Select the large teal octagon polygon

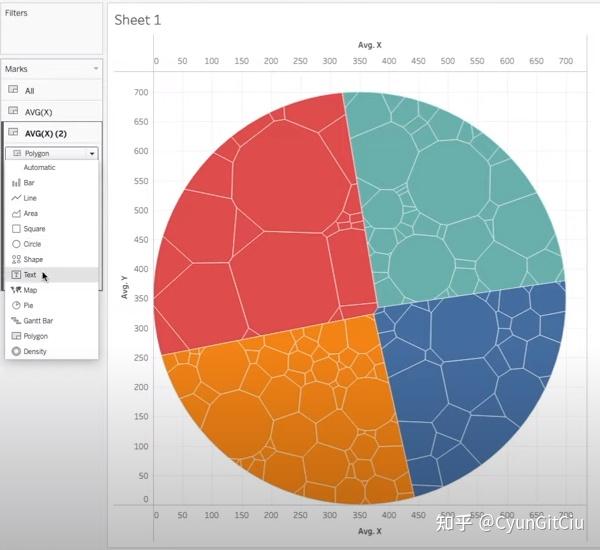449,181
